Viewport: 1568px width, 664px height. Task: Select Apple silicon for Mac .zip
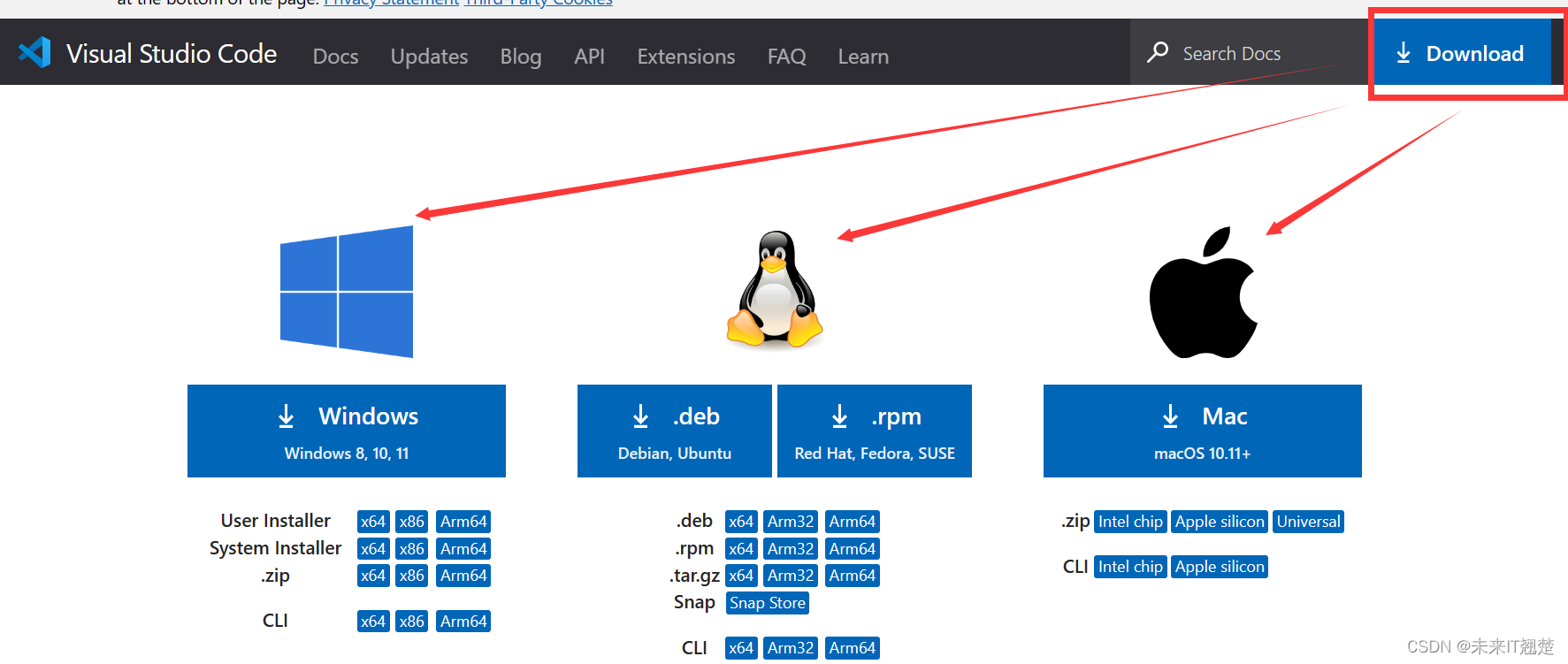1220,522
